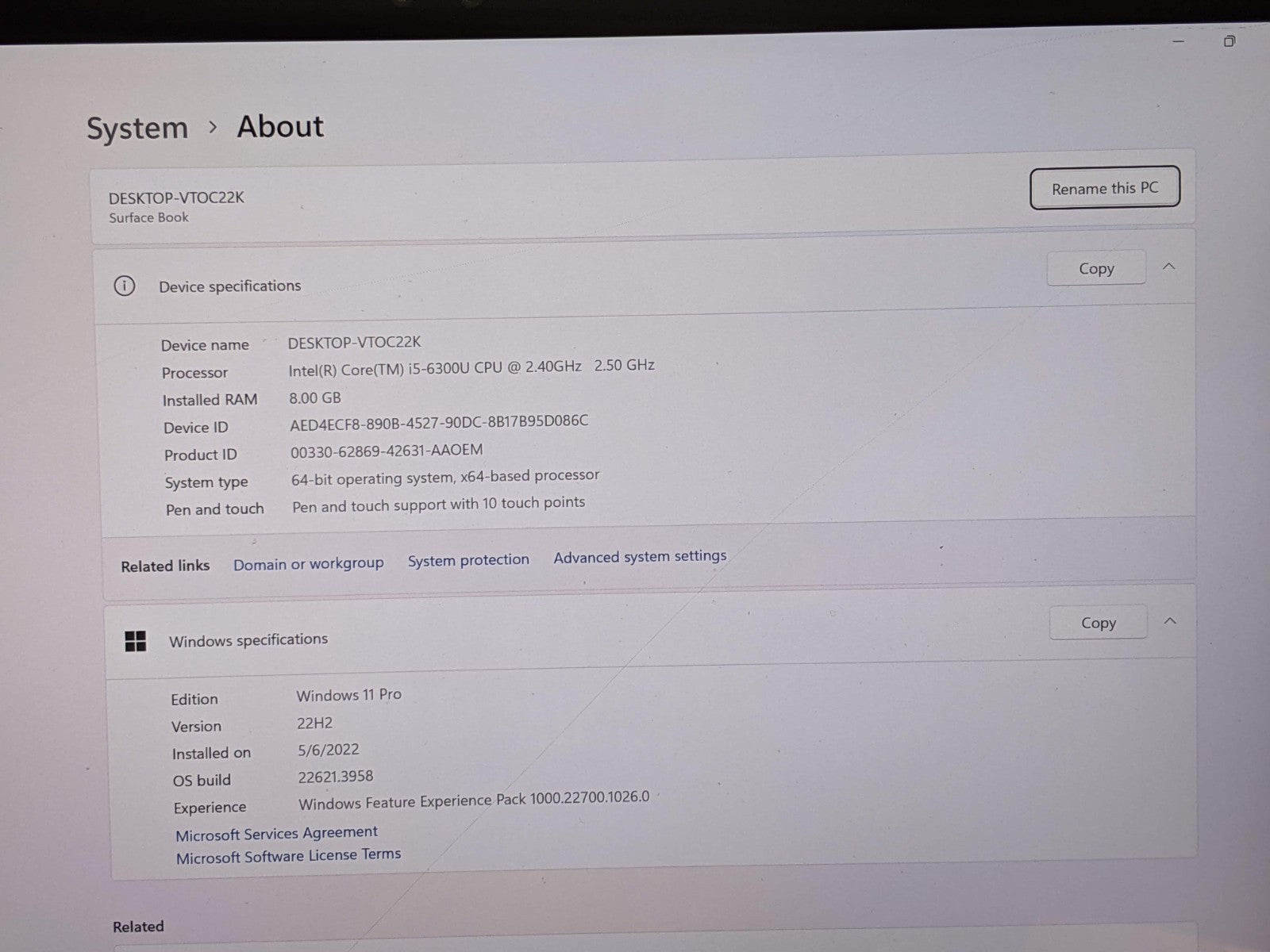This screenshot has width=1270, height=952.
Task: Copy the Windows specifications
Action: pyautogui.click(x=1098, y=623)
